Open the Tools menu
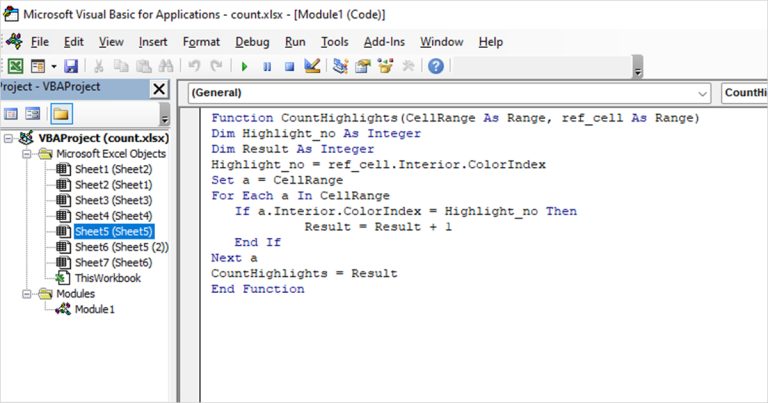 point(335,42)
